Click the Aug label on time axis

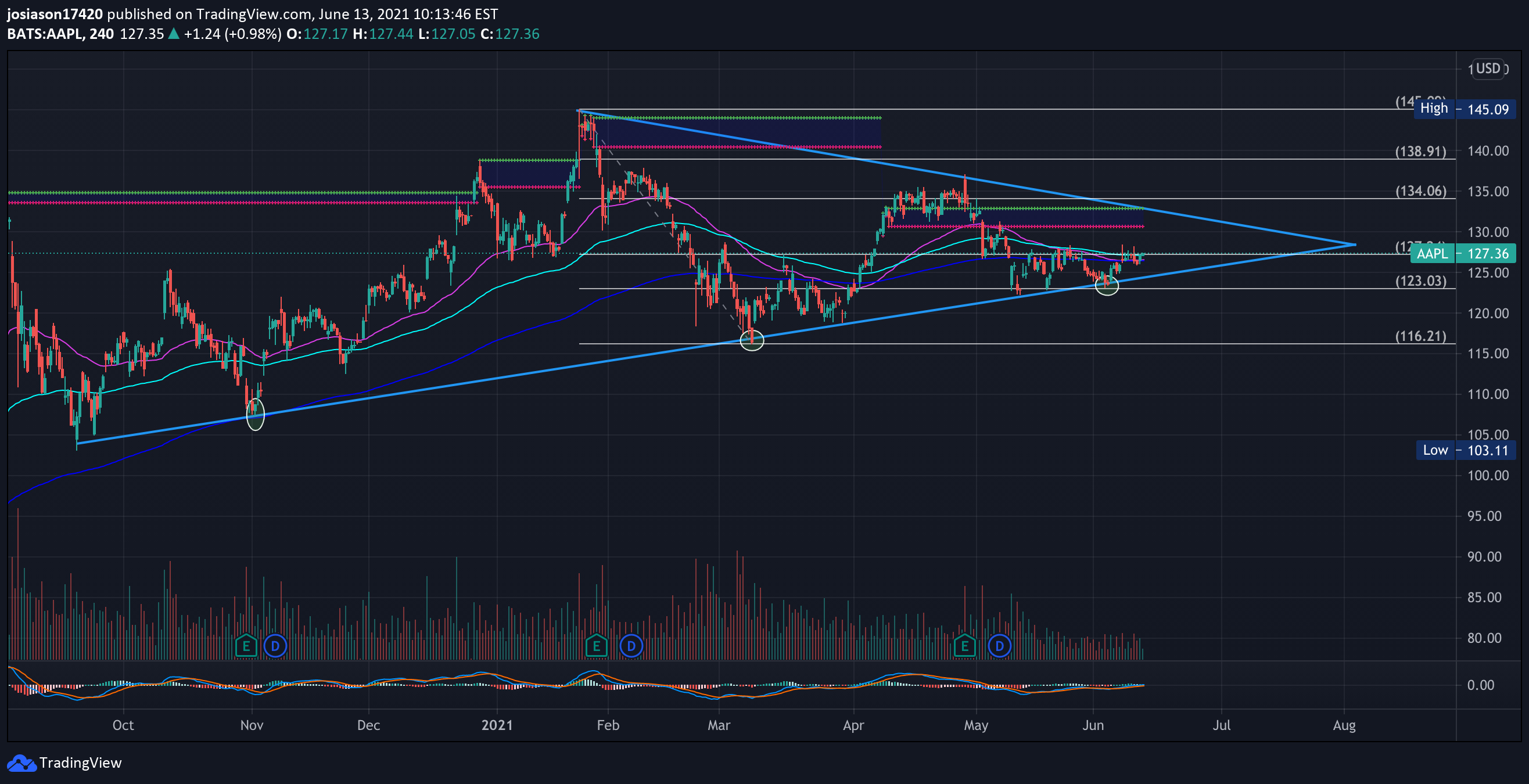tap(1344, 725)
